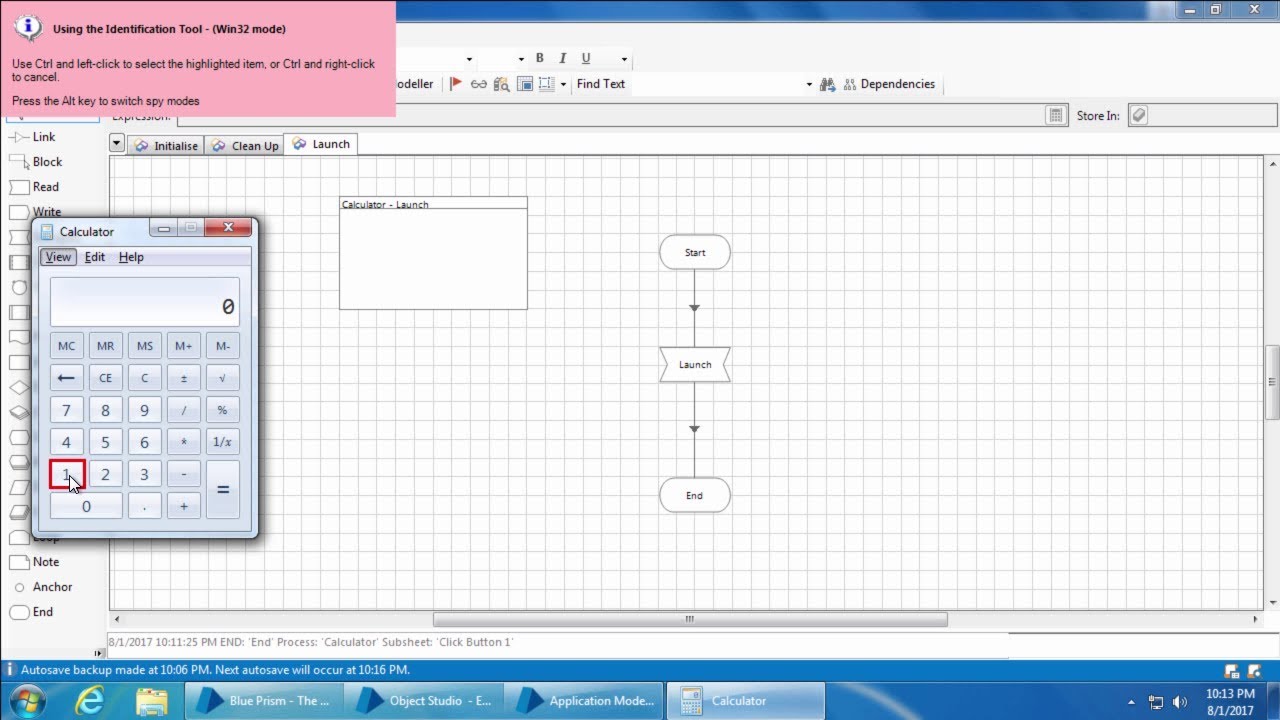Click the equals key on Calculator
The image size is (1280, 720).
(223, 489)
